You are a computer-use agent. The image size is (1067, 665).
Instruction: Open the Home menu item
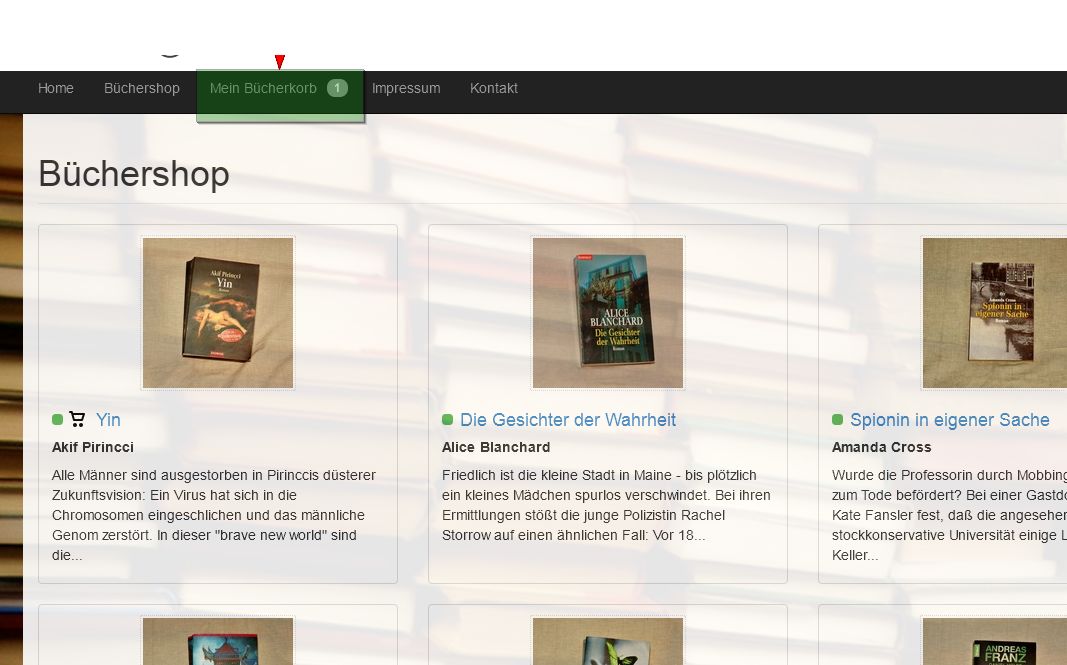[56, 88]
